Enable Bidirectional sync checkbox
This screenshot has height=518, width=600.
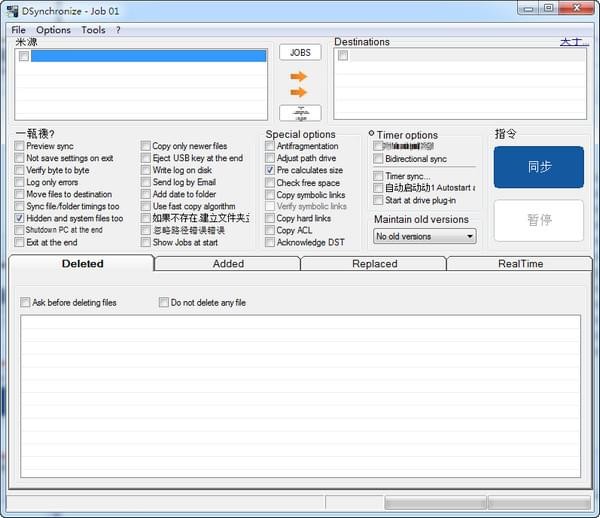tap(378, 159)
